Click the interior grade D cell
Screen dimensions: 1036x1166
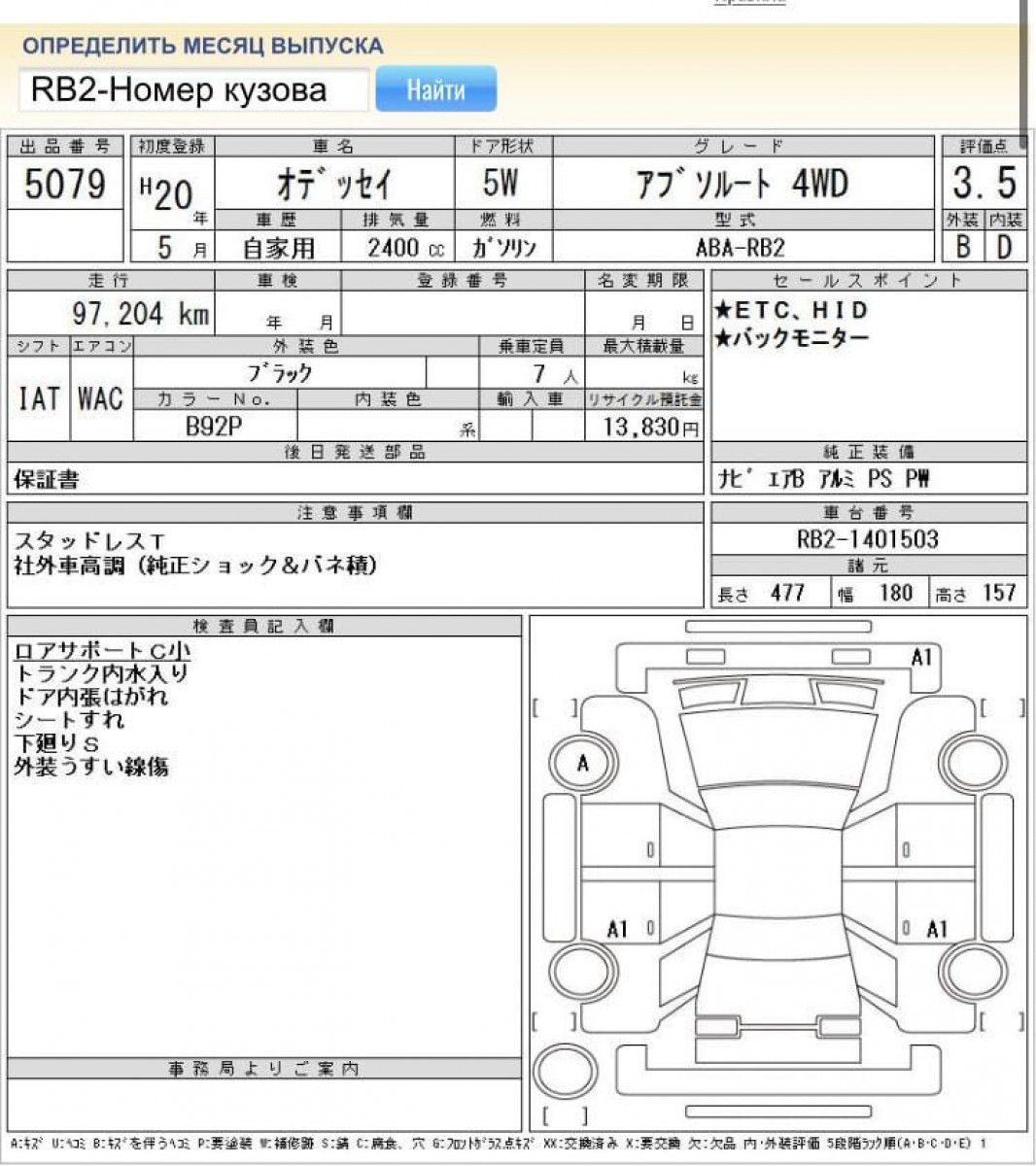1006,247
